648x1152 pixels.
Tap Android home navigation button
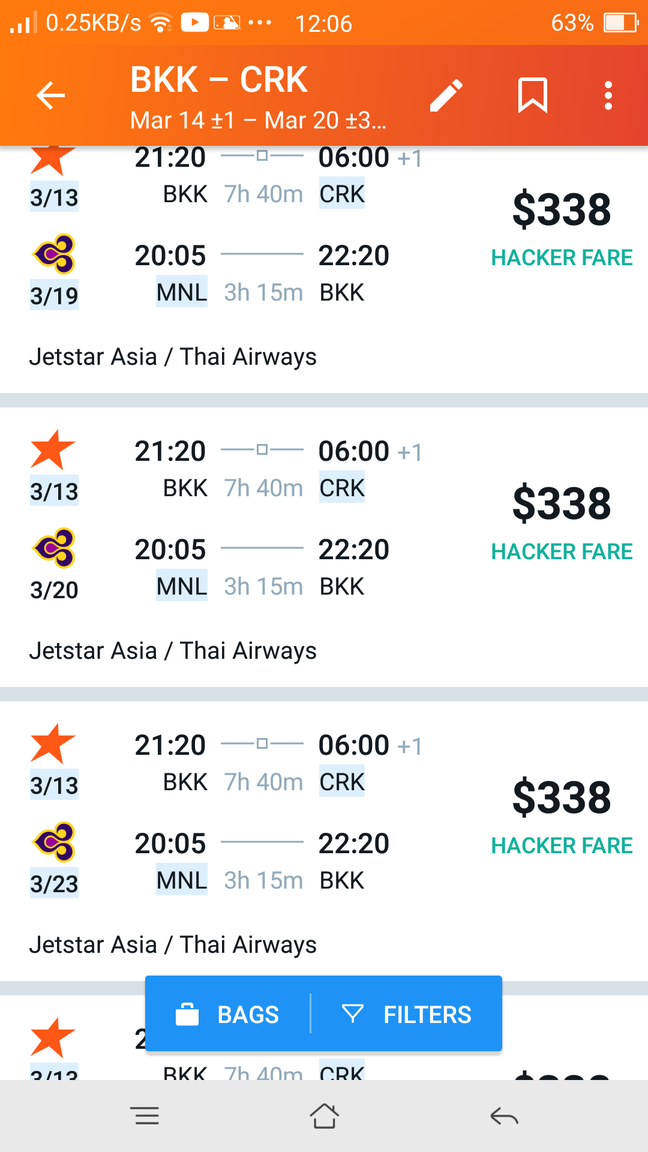pos(324,1116)
